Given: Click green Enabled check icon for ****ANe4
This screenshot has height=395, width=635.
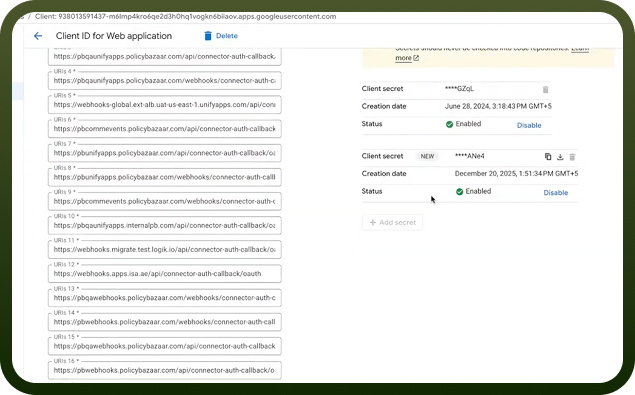Looking at the screenshot, I should pos(459,192).
